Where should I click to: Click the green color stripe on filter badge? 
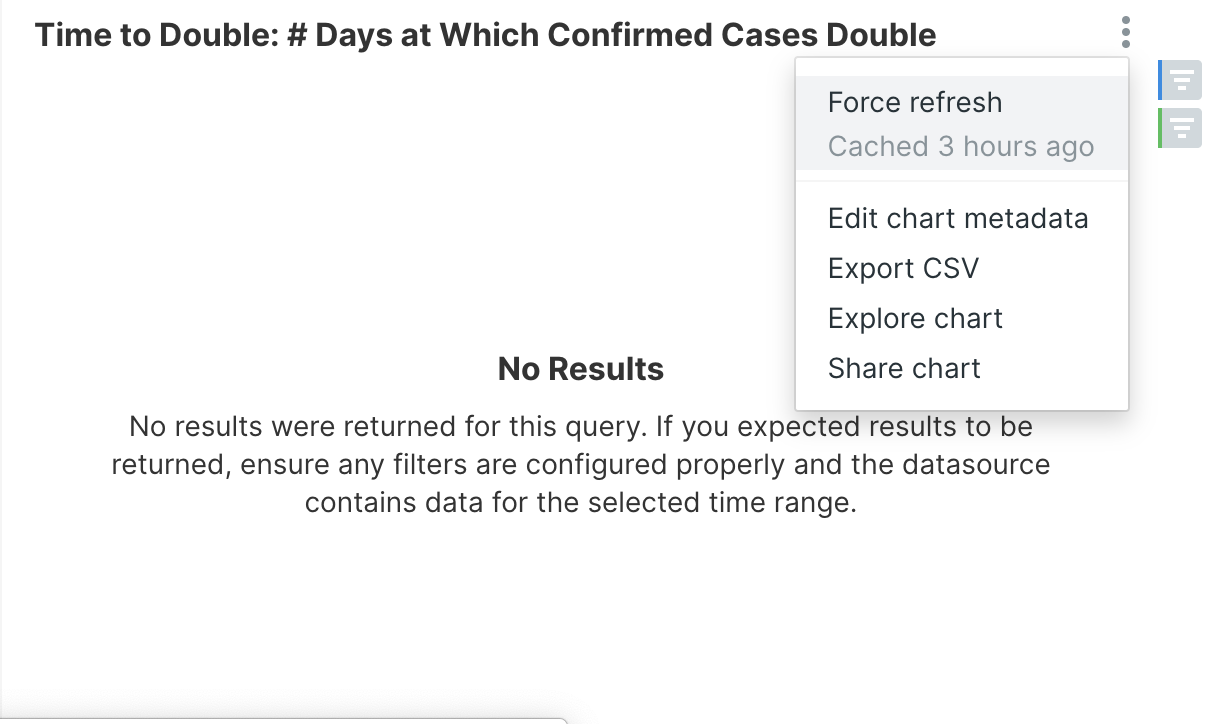[1160, 128]
